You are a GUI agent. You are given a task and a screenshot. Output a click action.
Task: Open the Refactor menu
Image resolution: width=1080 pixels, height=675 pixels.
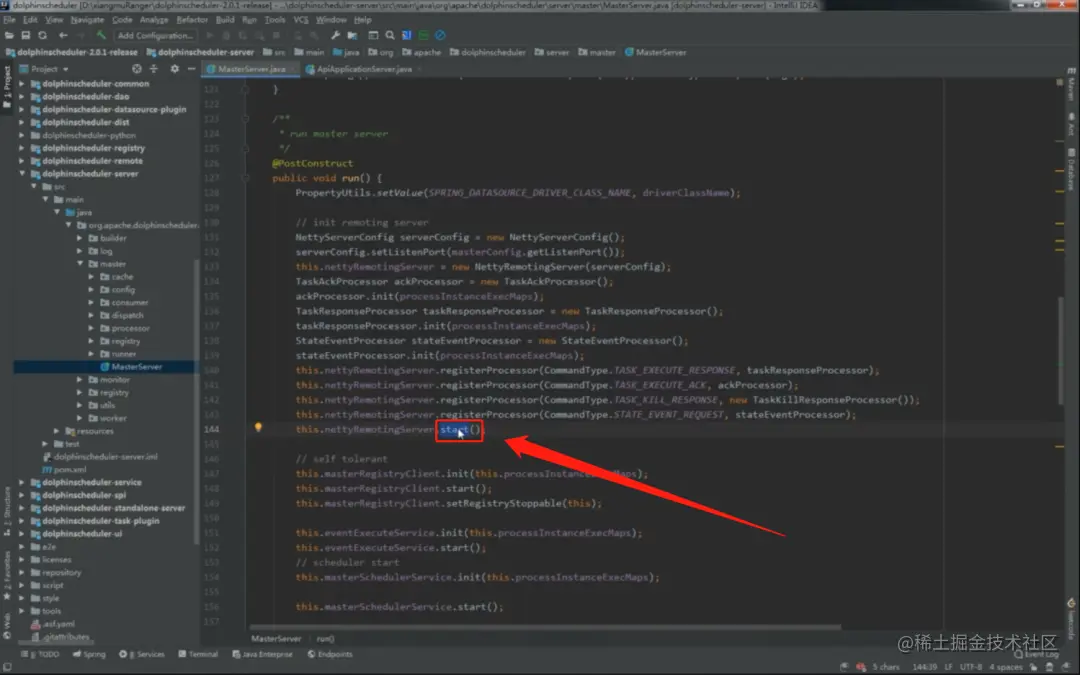(x=192, y=20)
